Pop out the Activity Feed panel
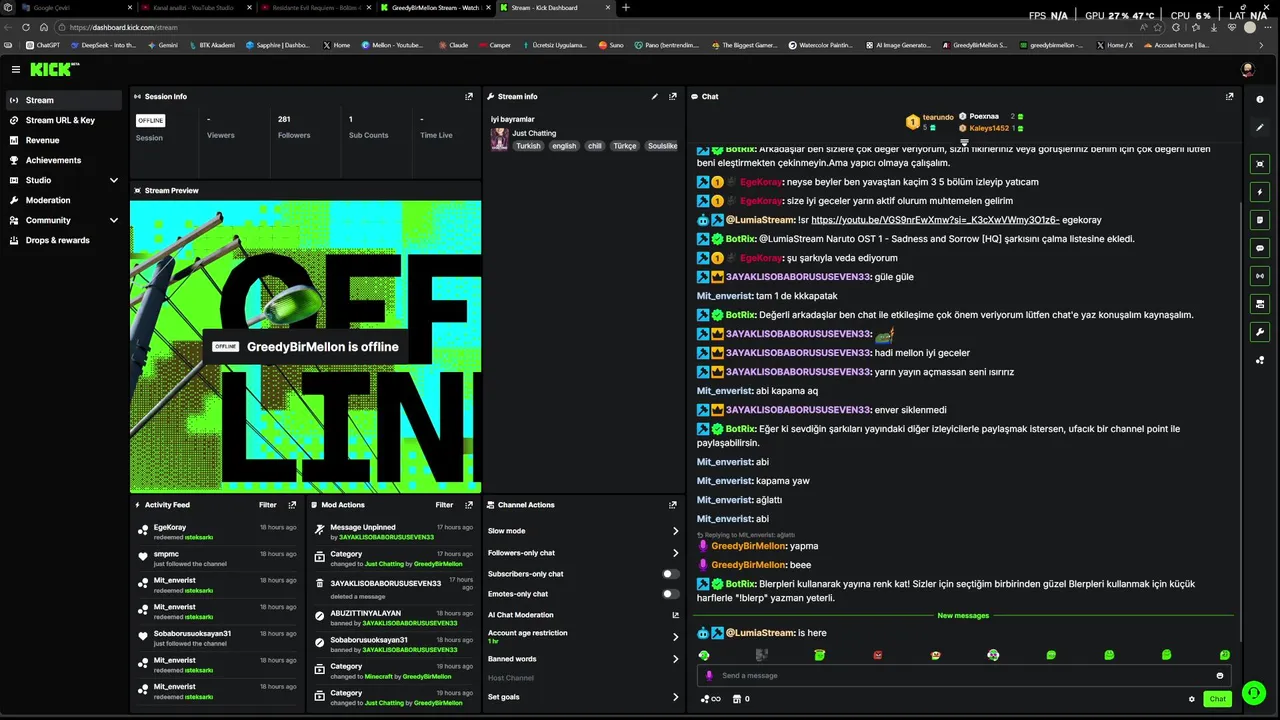This screenshot has height=720, width=1280. click(x=292, y=505)
